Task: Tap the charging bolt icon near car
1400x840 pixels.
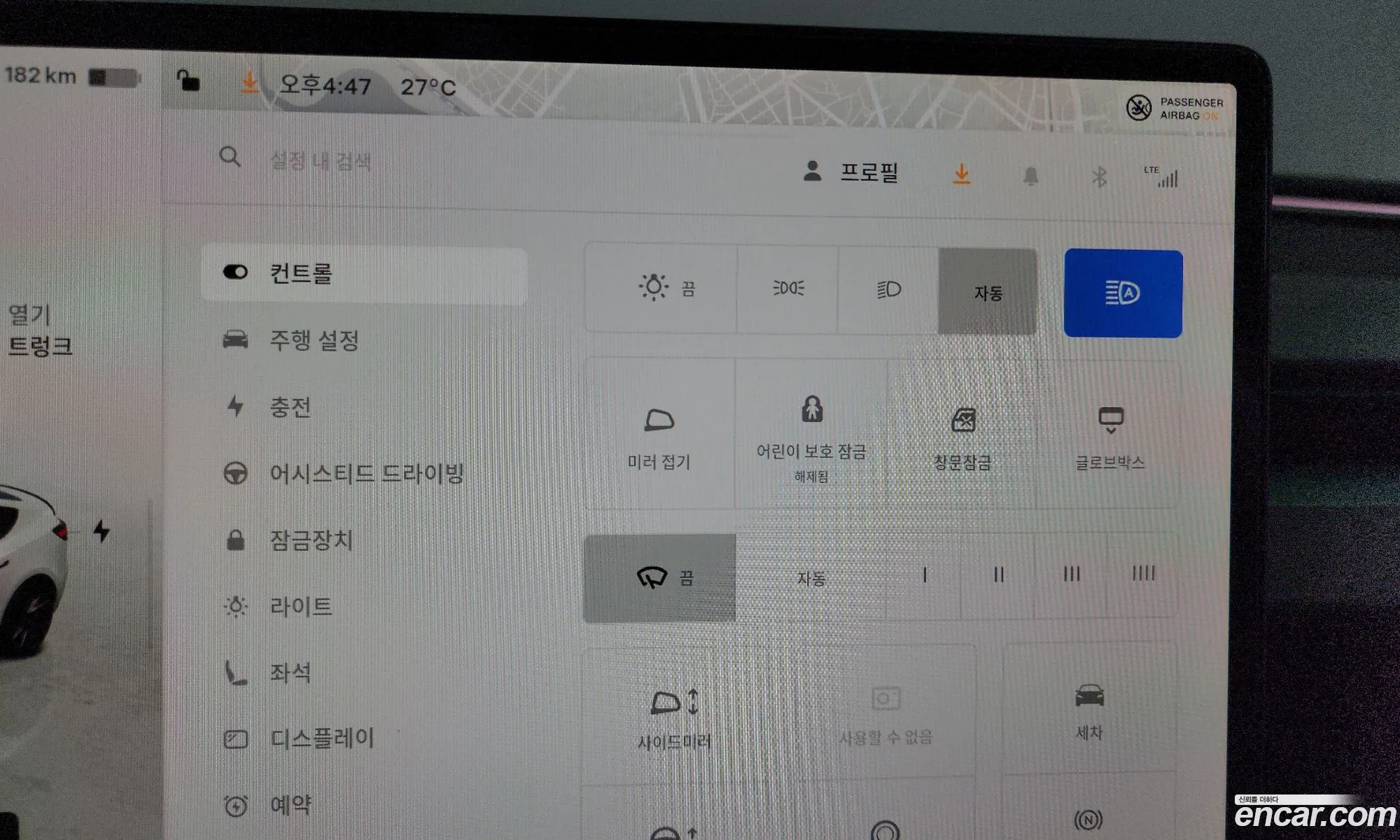Action: 101,531
